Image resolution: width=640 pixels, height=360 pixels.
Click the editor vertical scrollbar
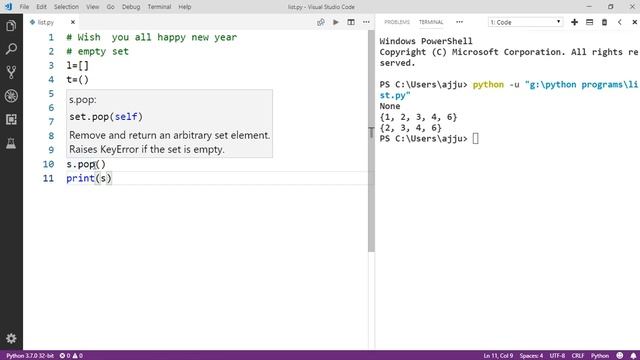(371, 141)
